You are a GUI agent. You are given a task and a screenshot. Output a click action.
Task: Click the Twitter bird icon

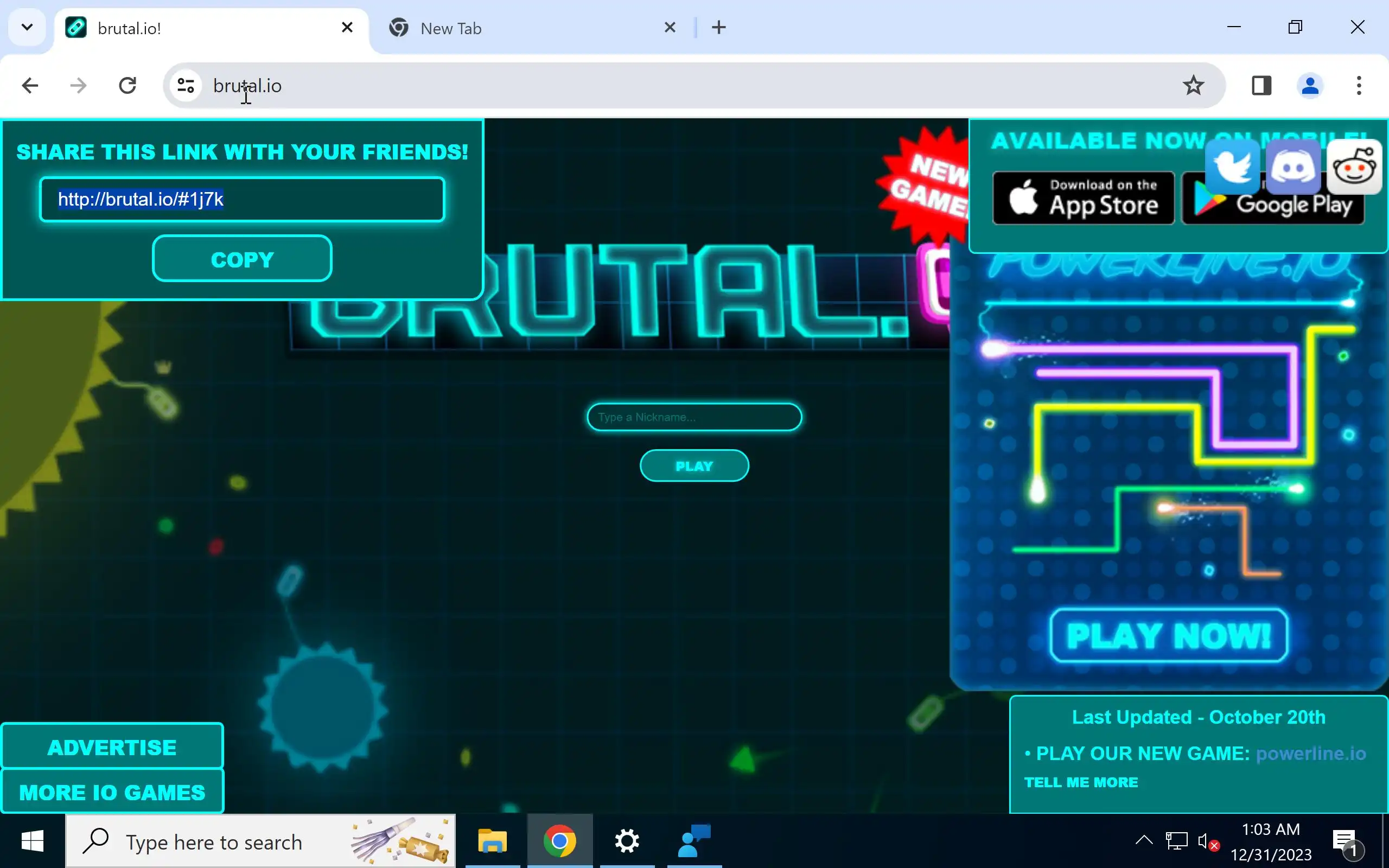[1232, 167]
